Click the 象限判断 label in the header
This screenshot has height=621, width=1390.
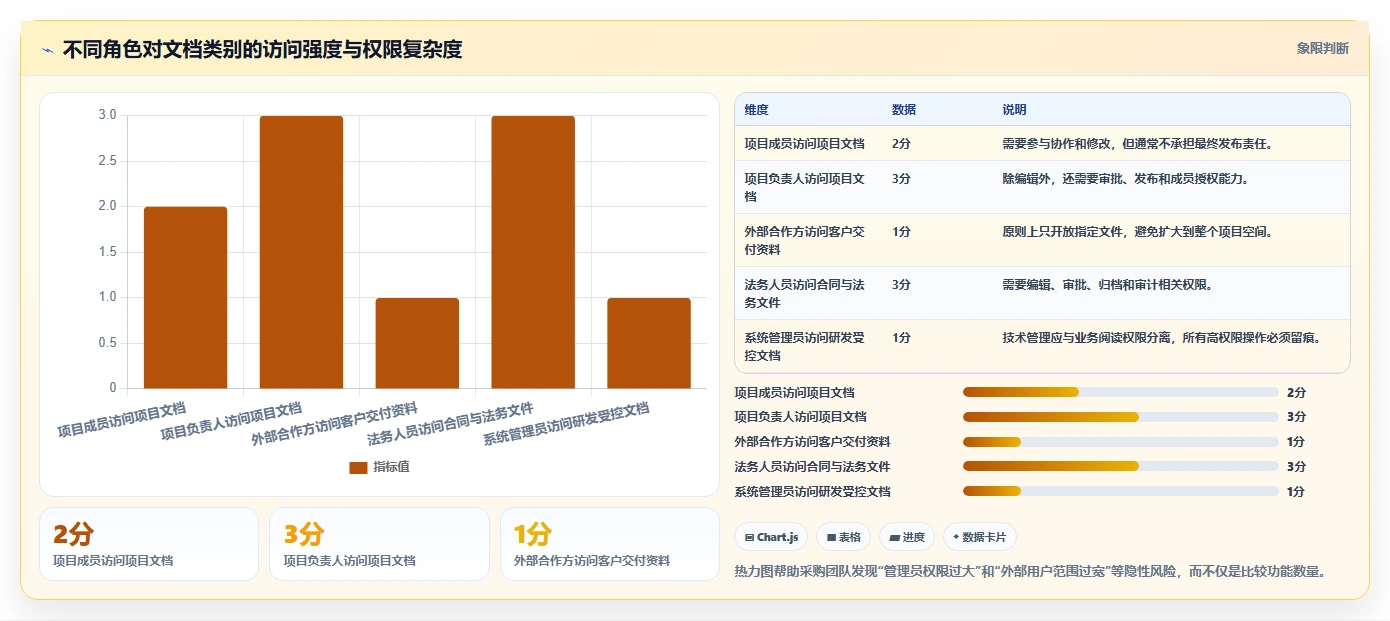(x=1322, y=48)
